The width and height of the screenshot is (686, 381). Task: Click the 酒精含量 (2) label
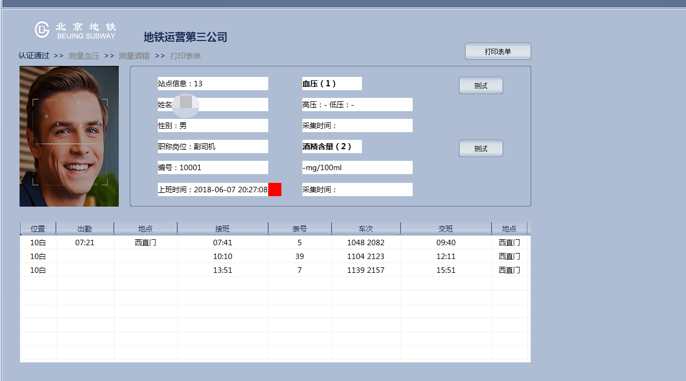point(332,147)
